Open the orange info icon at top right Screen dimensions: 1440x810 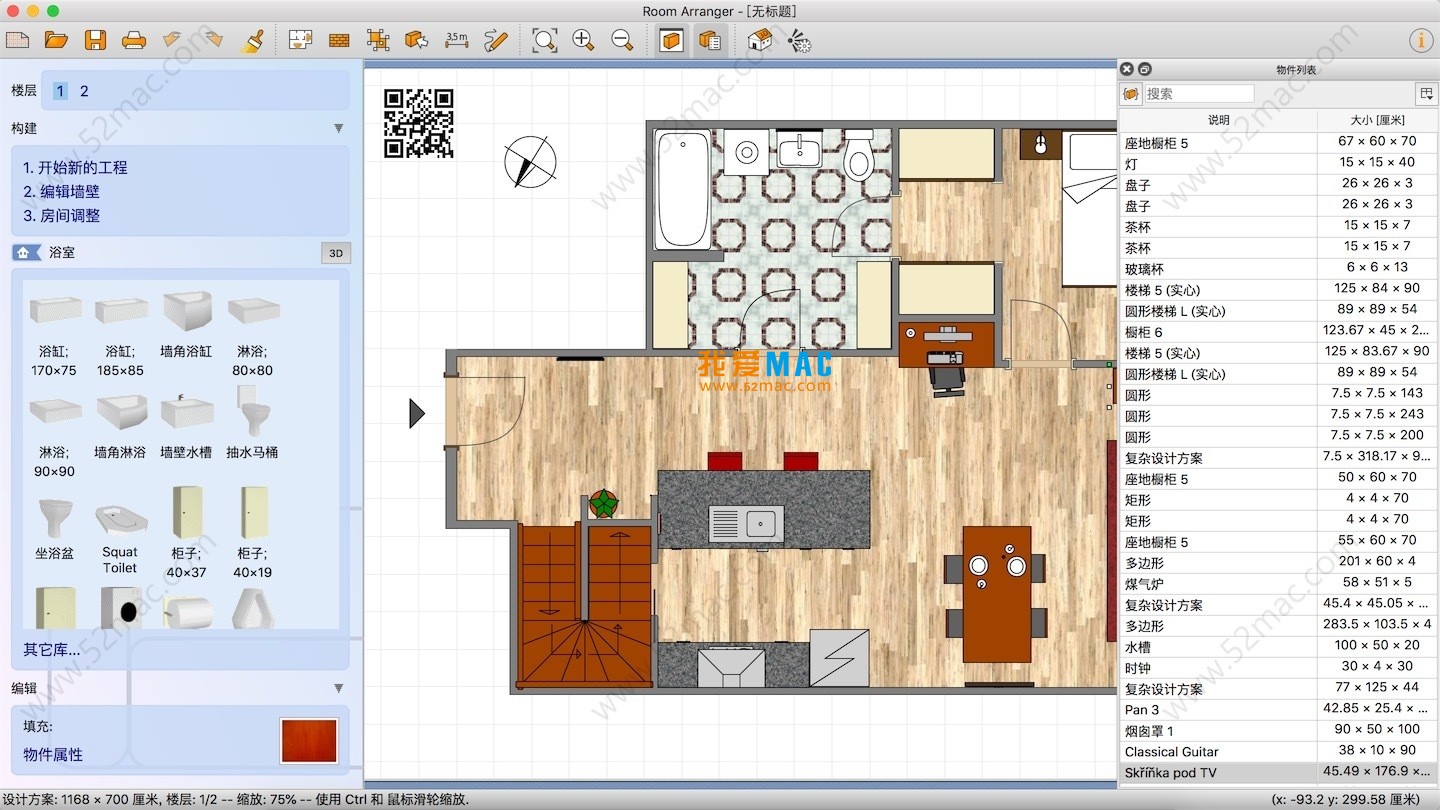pos(1420,40)
